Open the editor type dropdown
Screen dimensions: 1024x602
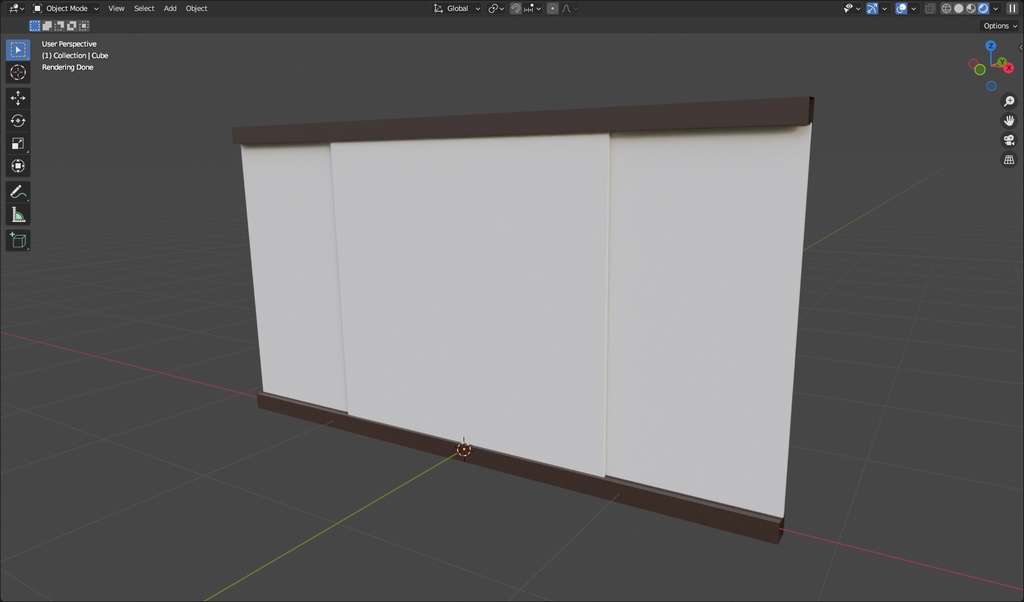point(16,8)
